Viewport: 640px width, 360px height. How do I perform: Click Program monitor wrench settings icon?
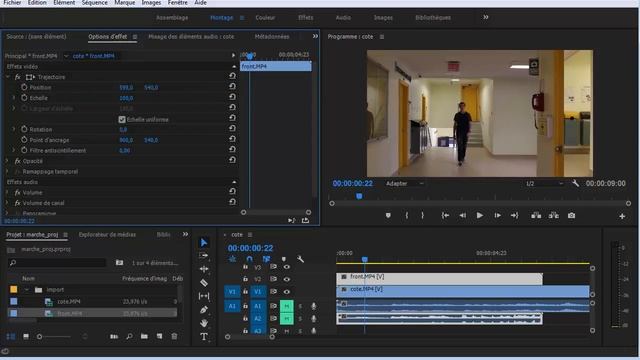click(x=576, y=184)
